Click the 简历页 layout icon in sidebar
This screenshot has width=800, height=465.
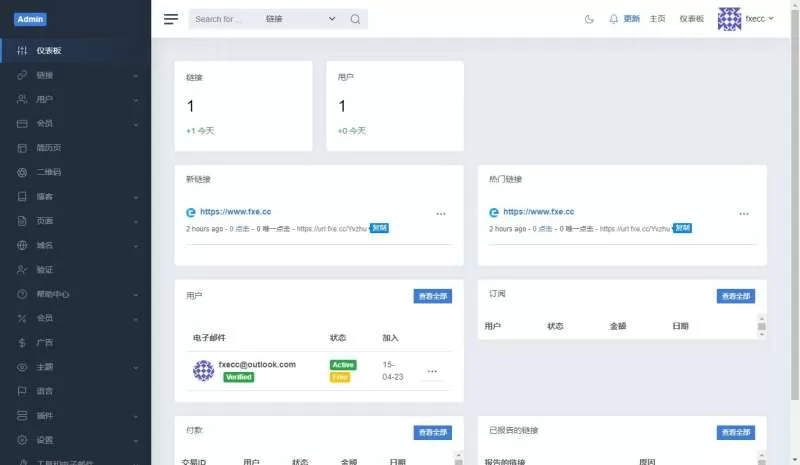click(x=22, y=148)
